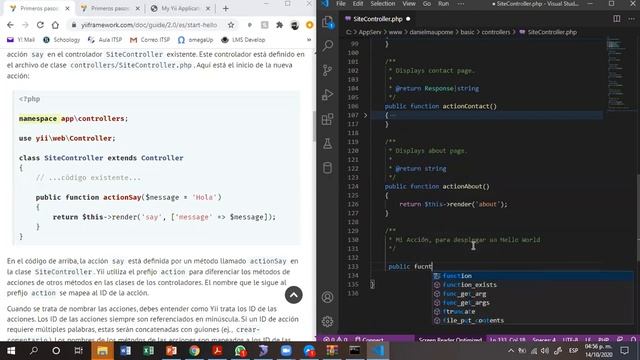Click the Chrome address bar URL
Screen dimensions: 640x360
[x=149, y=25]
